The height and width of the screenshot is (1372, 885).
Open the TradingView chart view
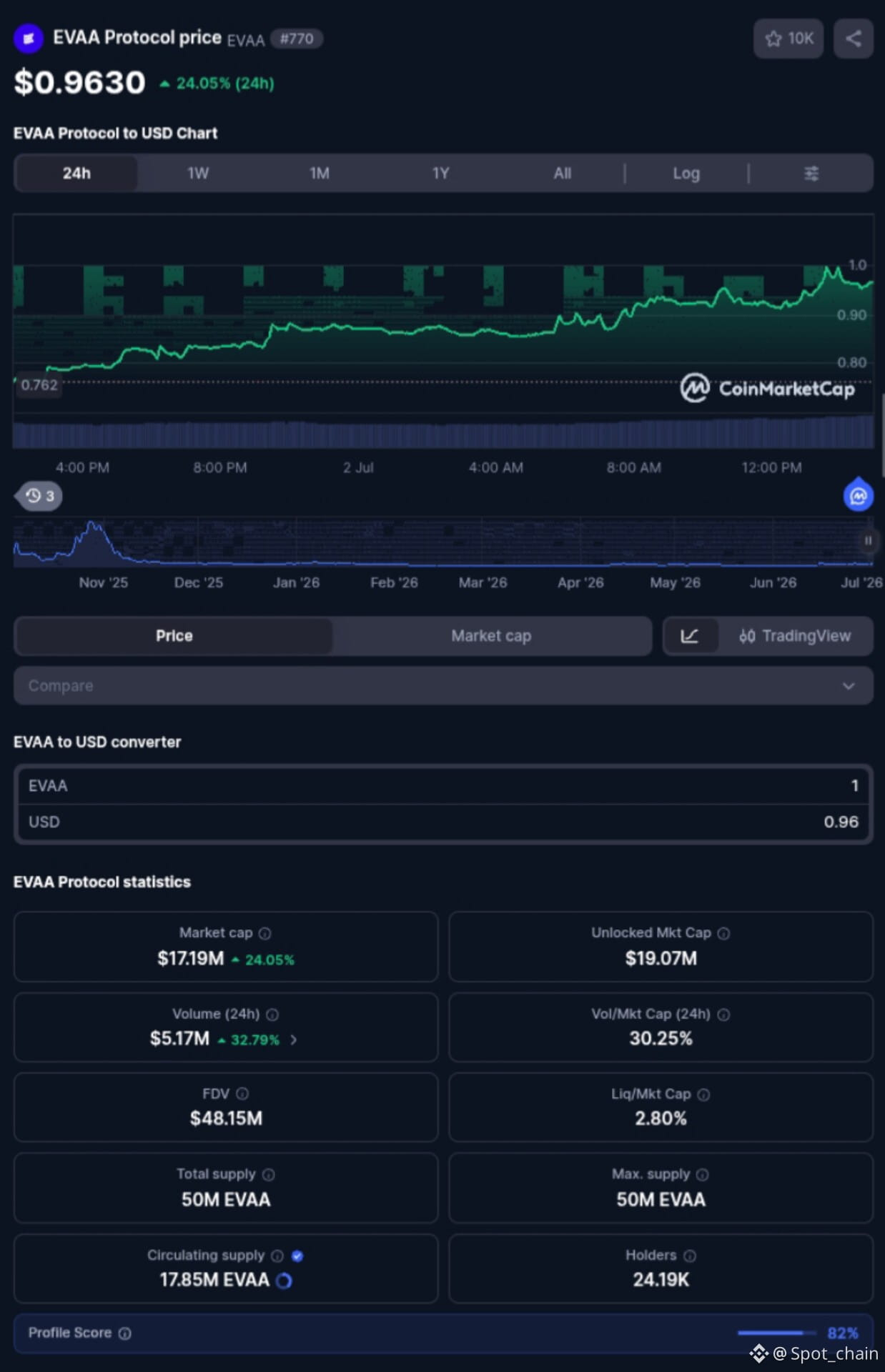(795, 636)
